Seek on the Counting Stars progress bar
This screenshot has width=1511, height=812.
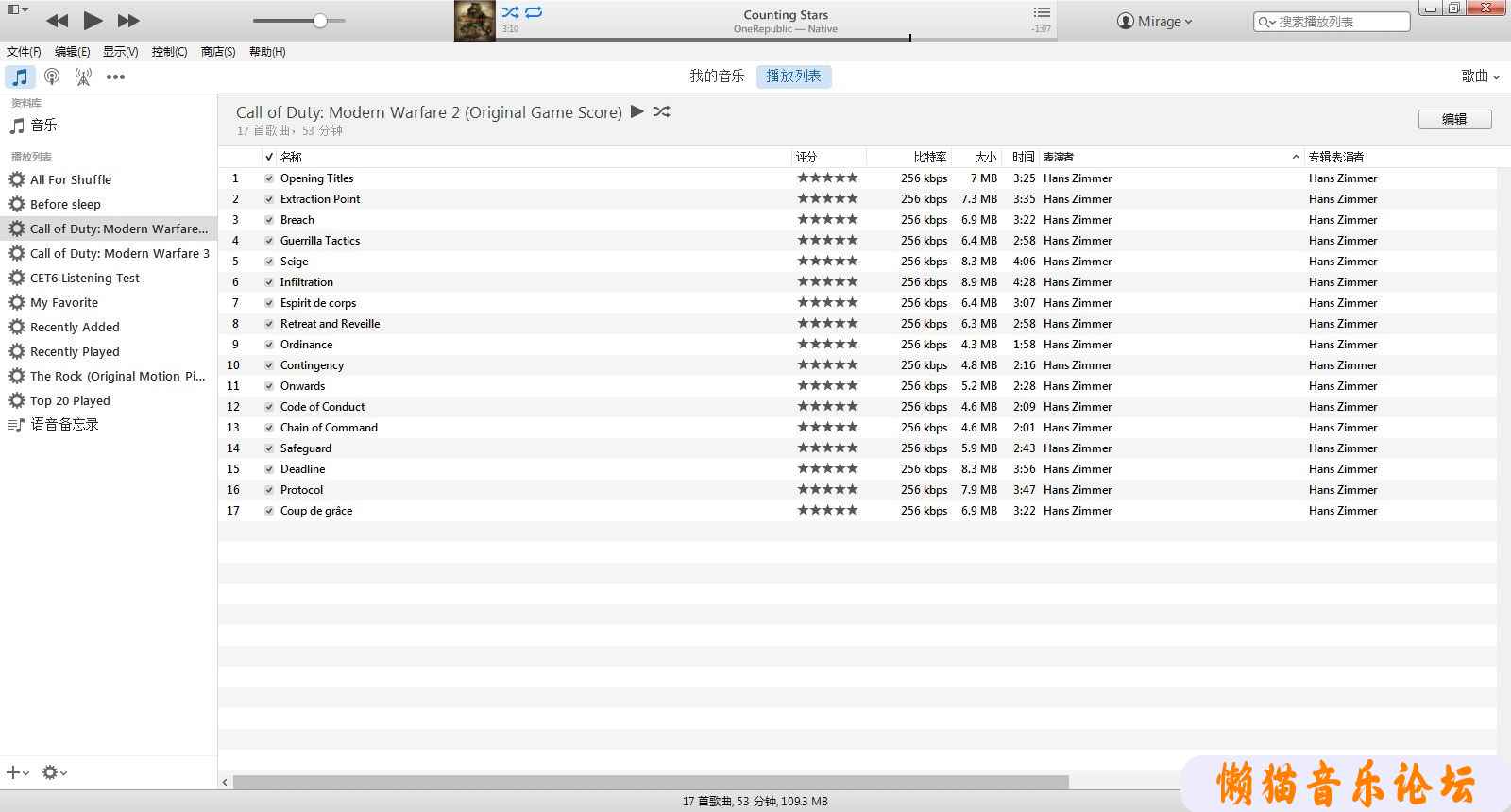click(776, 39)
